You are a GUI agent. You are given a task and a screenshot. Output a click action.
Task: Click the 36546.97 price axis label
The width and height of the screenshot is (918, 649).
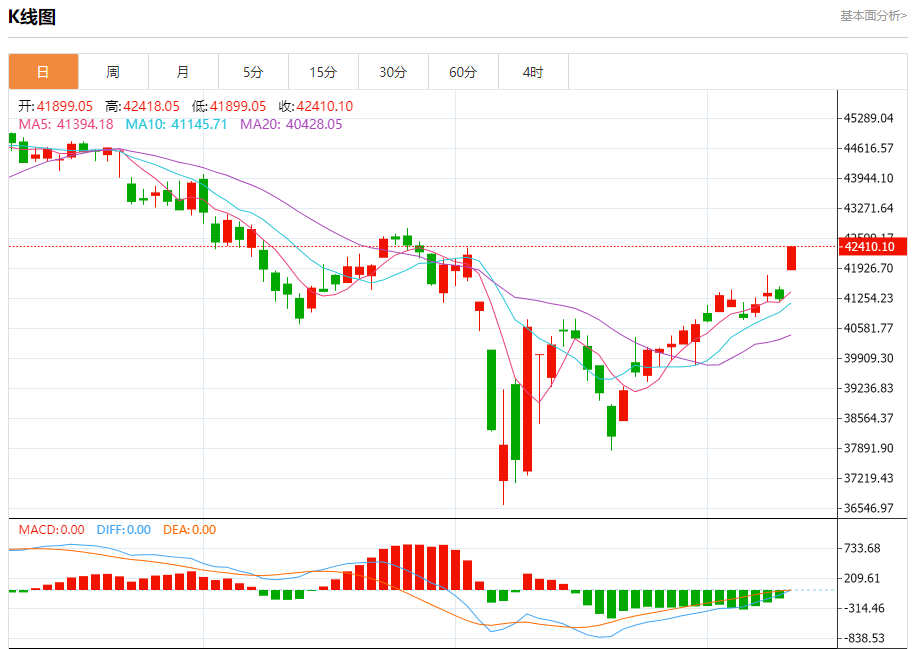pos(869,507)
